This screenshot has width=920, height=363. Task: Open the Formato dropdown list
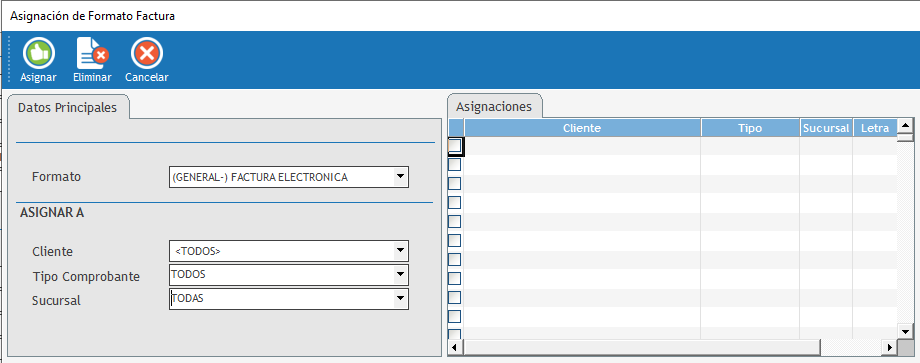[400, 177]
